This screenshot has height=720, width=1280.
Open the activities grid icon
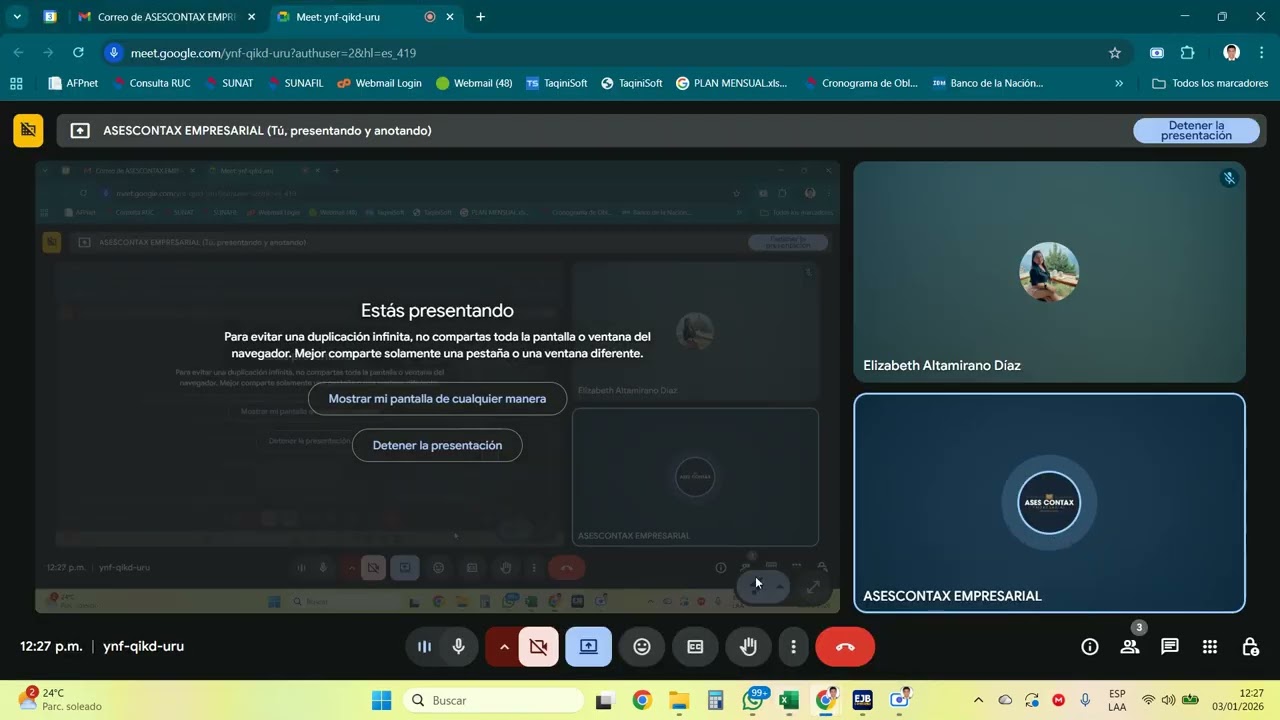(1210, 647)
